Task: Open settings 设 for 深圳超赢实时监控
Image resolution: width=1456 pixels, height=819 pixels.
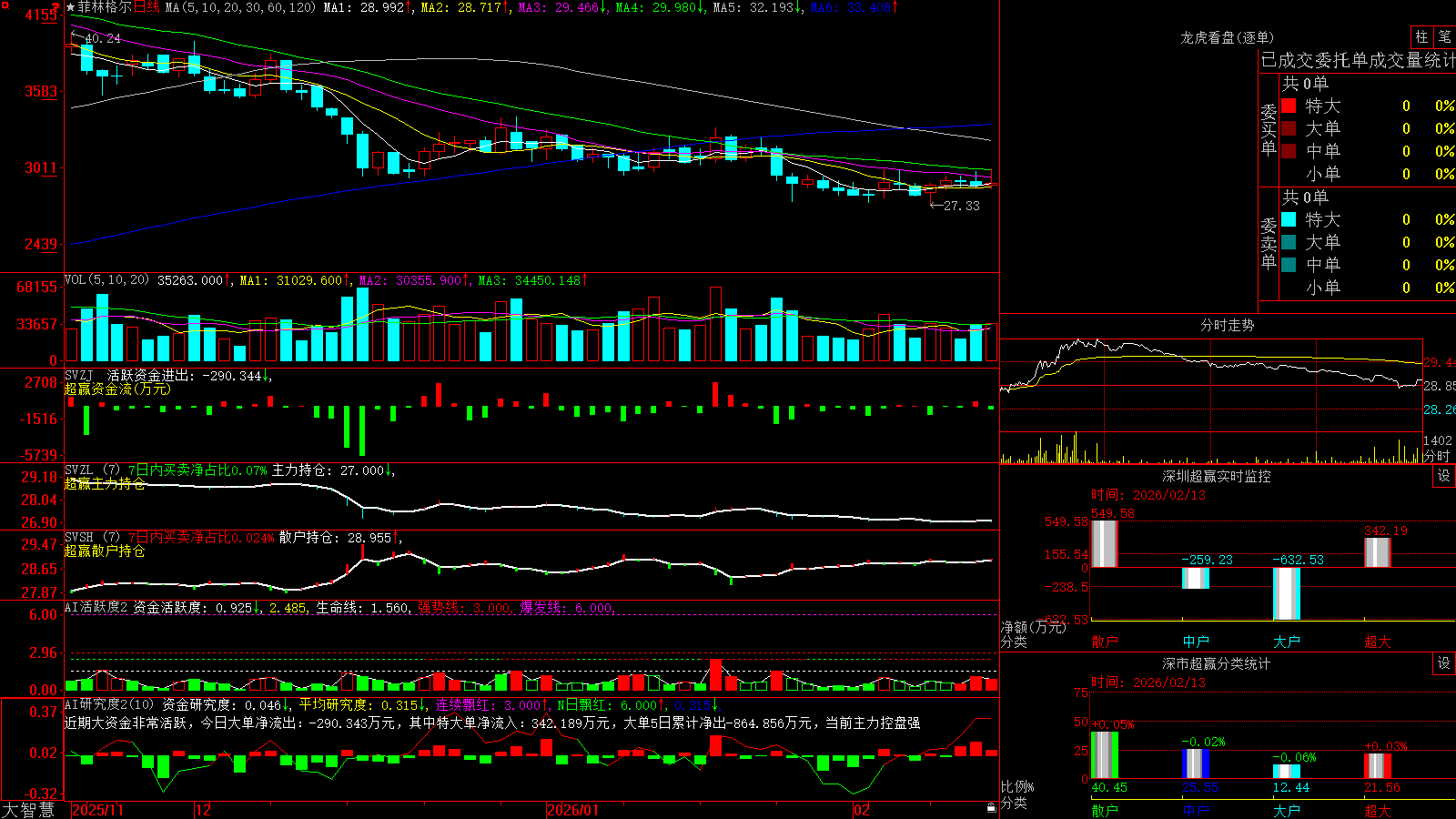Action: click(x=1444, y=476)
